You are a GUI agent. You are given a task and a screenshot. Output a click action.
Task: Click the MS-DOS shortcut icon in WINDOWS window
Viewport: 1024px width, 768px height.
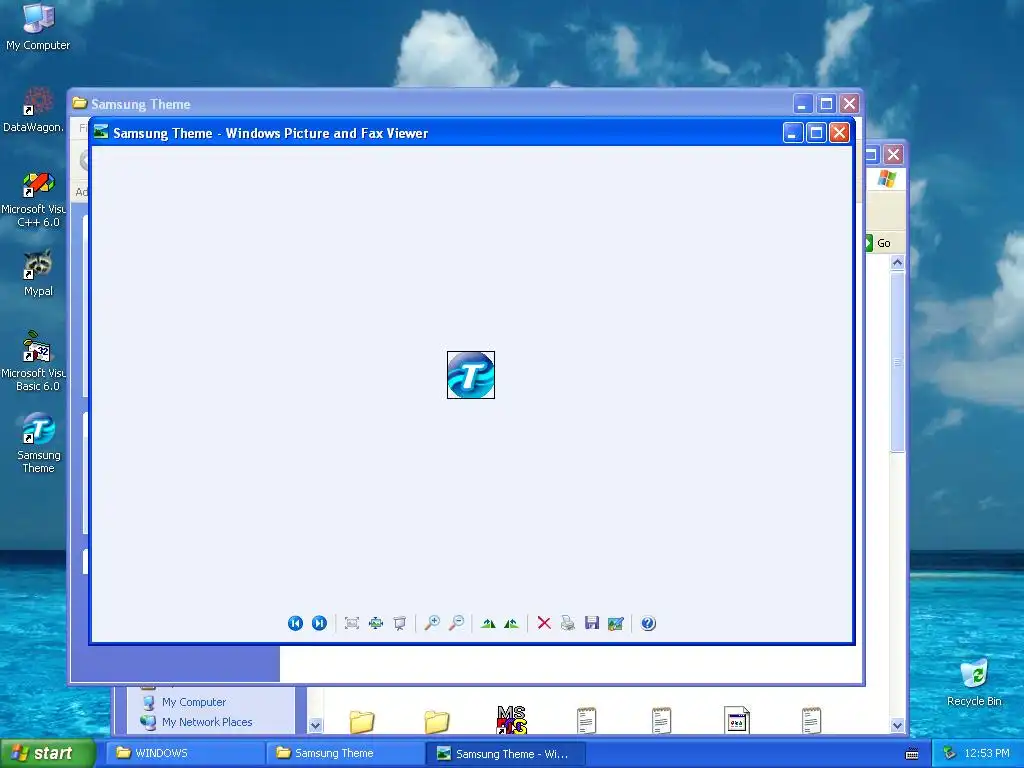[511, 719]
